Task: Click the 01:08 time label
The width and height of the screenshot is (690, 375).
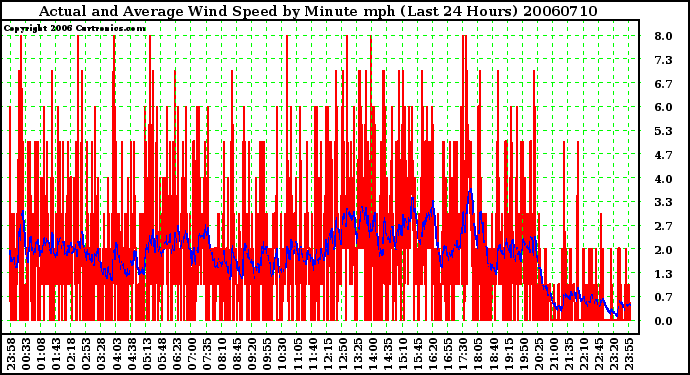Action: (41, 354)
